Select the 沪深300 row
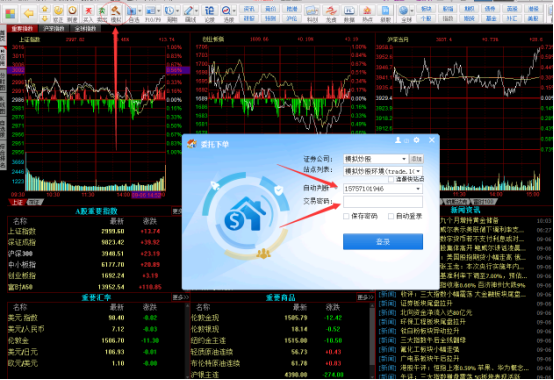Viewport: 554px width, 380px height. [x=95, y=254]
